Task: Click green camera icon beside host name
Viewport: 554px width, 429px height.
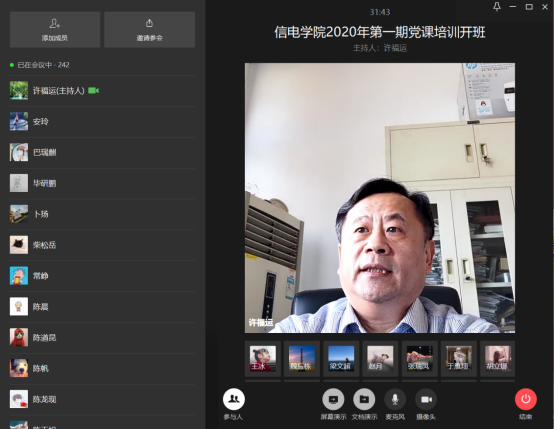Action: (93, 91)
